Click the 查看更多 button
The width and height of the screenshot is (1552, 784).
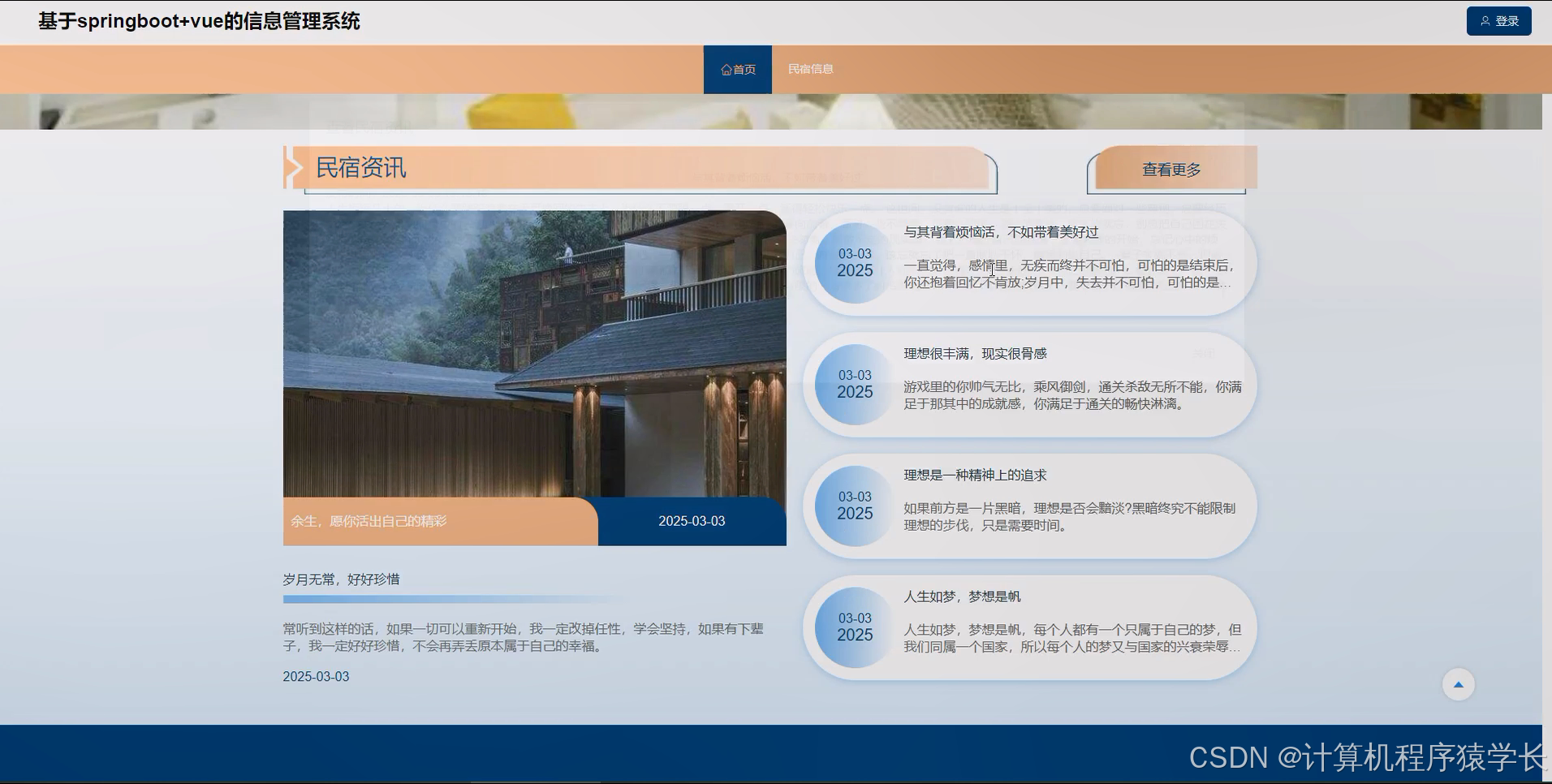tap(1169, 169)
